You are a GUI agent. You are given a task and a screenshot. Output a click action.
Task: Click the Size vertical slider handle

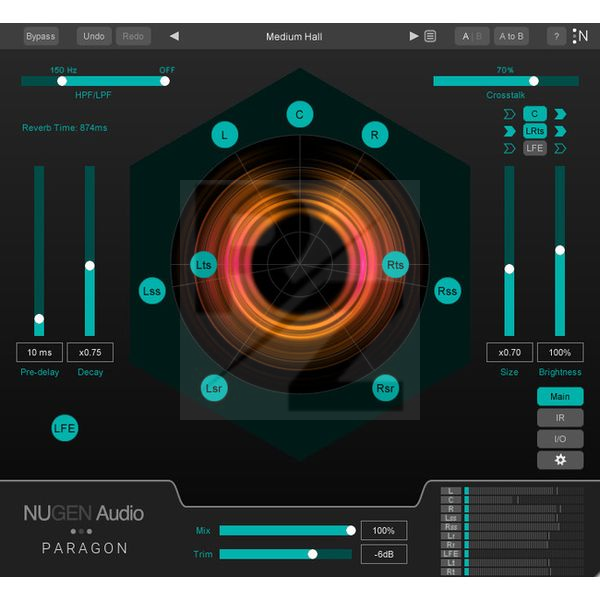(x=509, y=269)
